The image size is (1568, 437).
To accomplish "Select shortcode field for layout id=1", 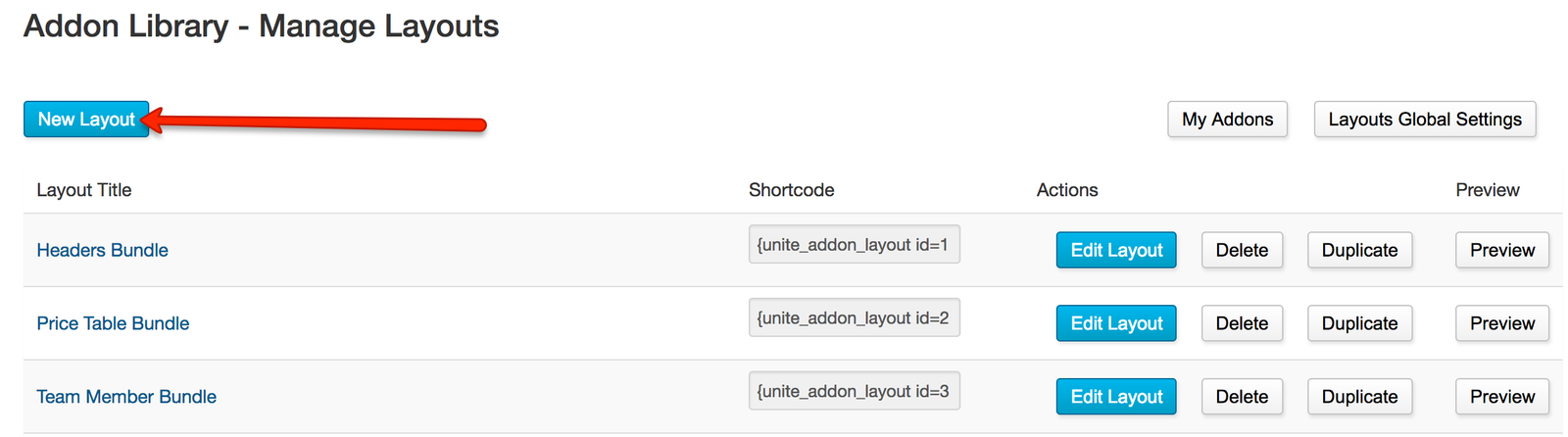I will (854, 245).
